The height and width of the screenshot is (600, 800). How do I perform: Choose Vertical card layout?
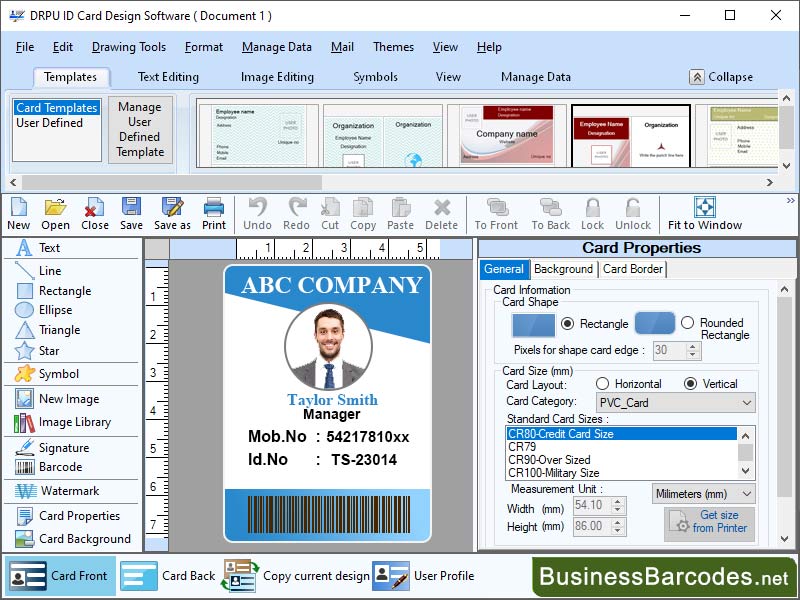[690, 384]
